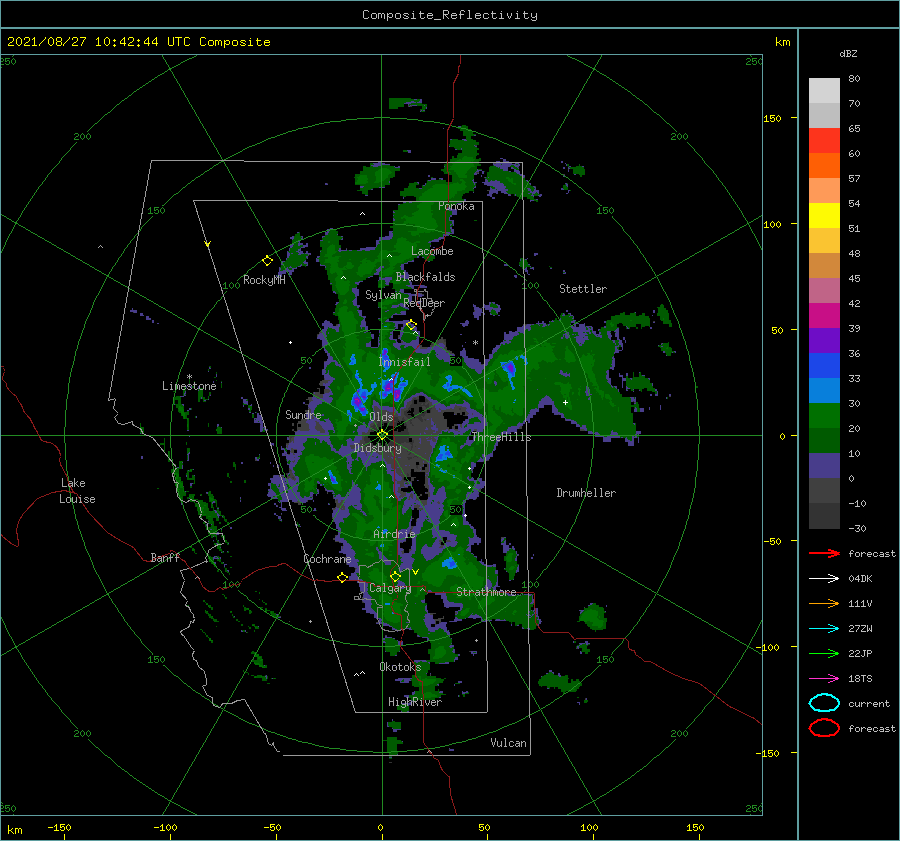Select the orange 111V arrow legend entry

click(824, 603)
